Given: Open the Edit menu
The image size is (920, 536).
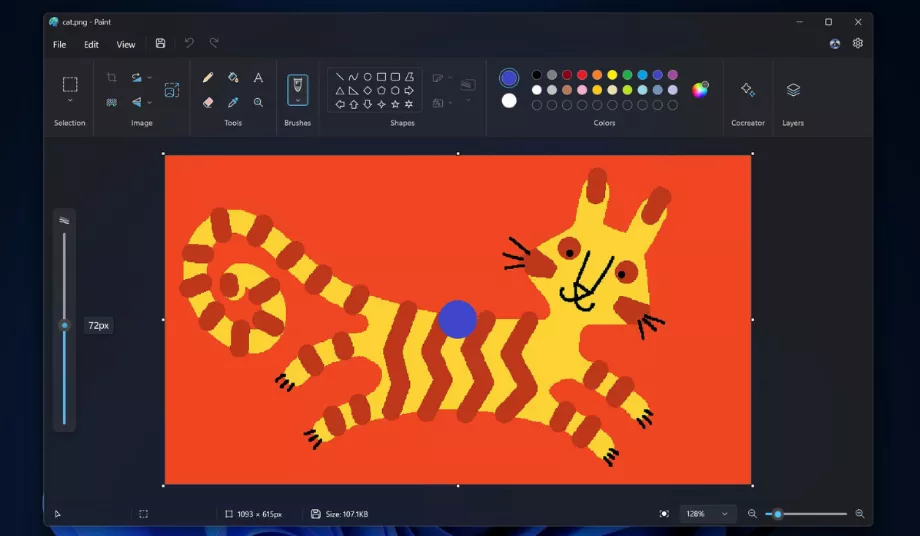Looking at the screenshot, I should [91, 45].
